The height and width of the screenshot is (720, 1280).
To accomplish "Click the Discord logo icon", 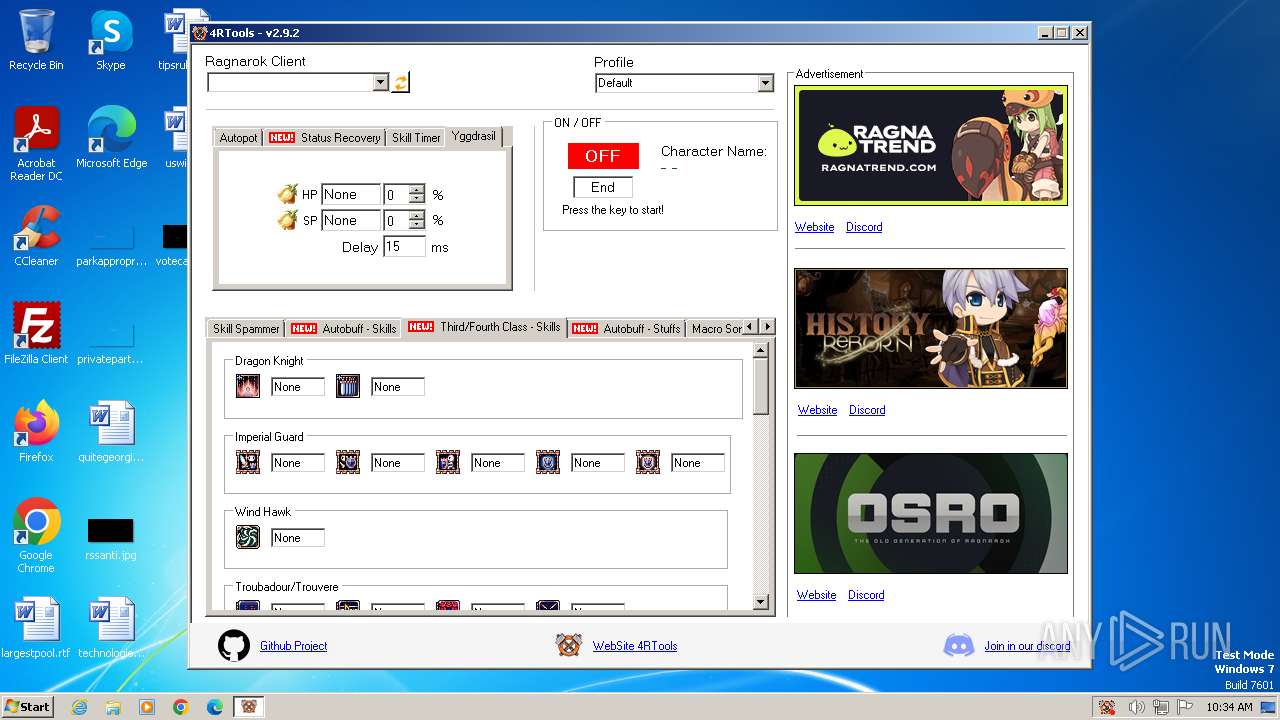I will pyautogui.click(x=958, y=646).
